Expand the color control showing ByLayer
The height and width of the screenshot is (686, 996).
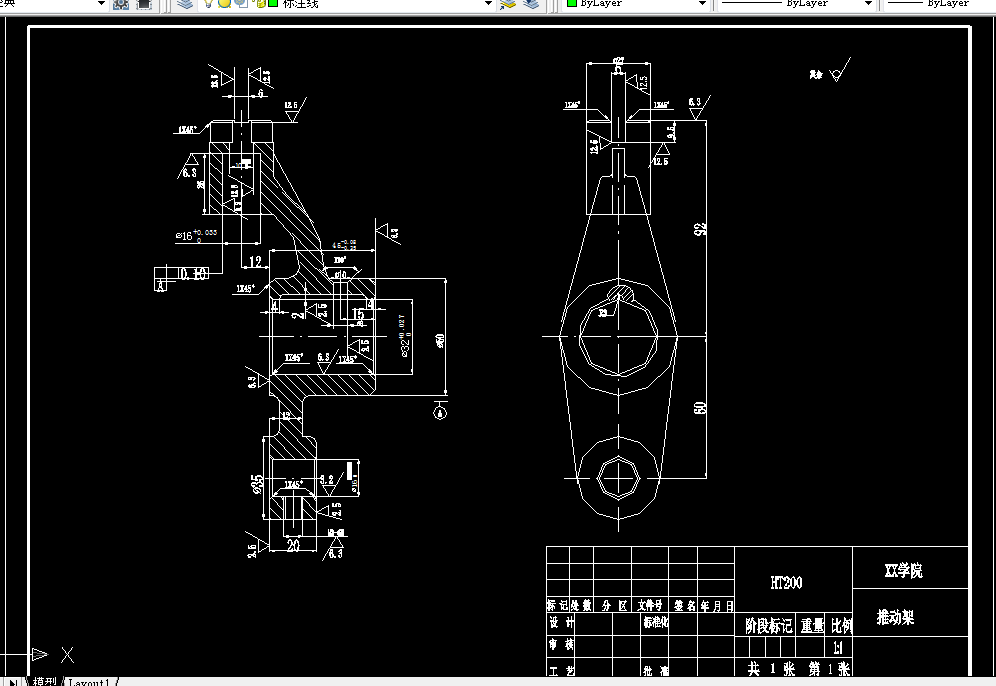point(703,5)
